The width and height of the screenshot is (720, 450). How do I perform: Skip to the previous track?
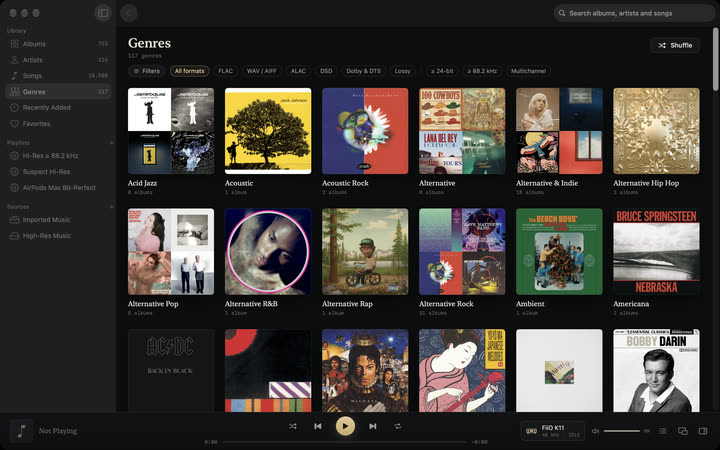[x=318, y=426]
